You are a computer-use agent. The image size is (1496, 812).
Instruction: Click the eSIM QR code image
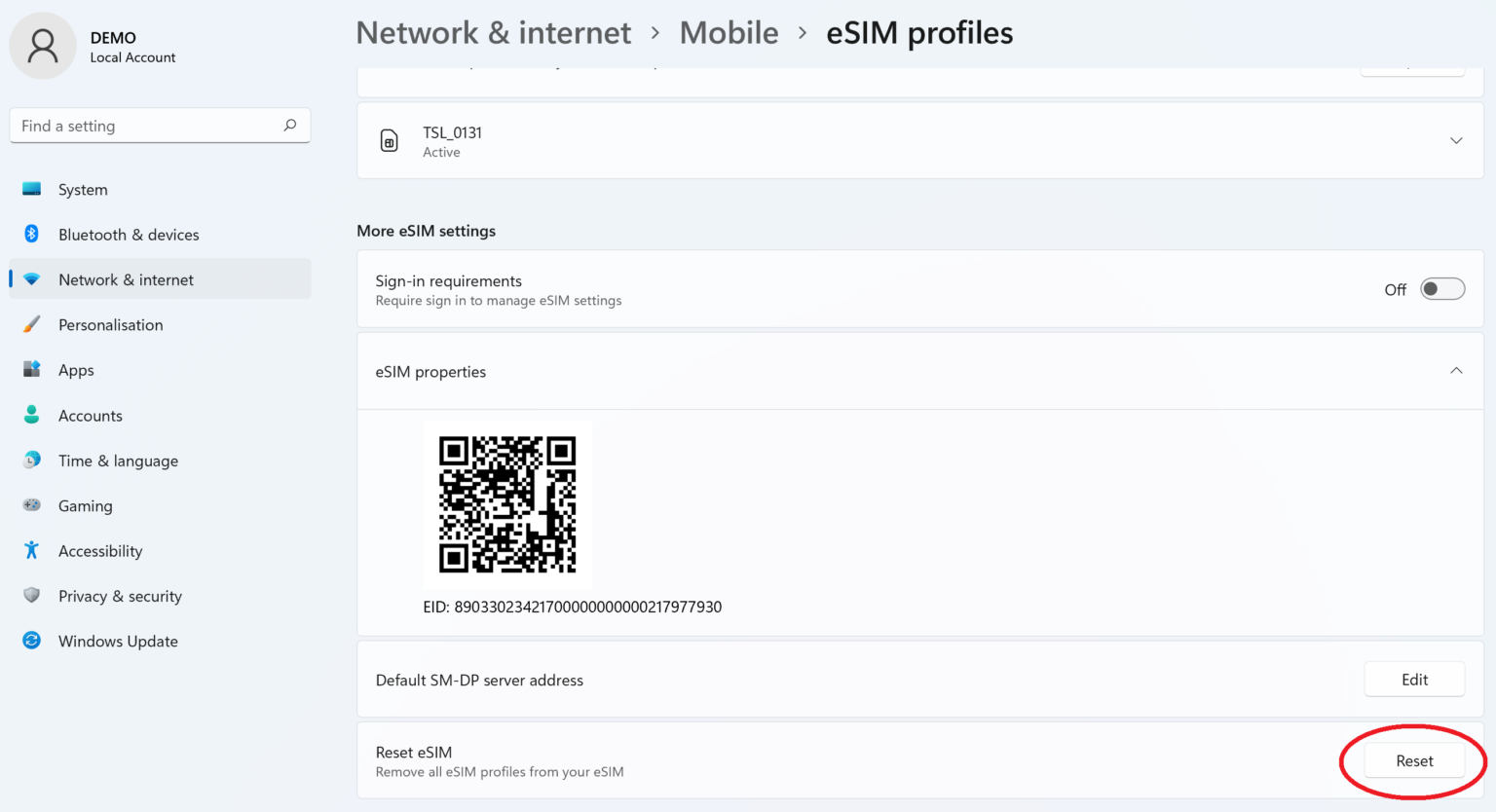506,504
